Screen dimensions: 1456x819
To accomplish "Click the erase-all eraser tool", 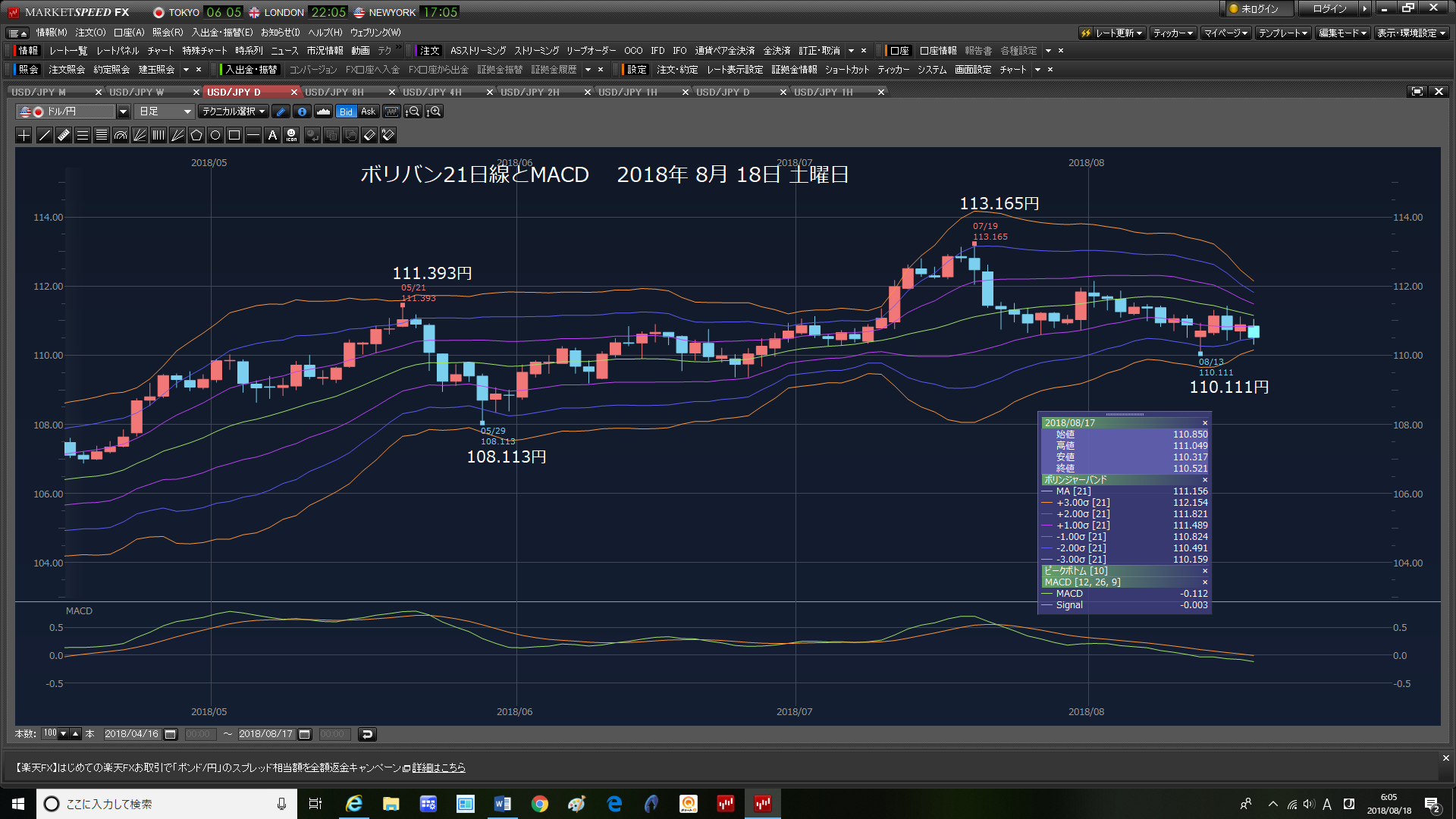I will pos(388,136).
